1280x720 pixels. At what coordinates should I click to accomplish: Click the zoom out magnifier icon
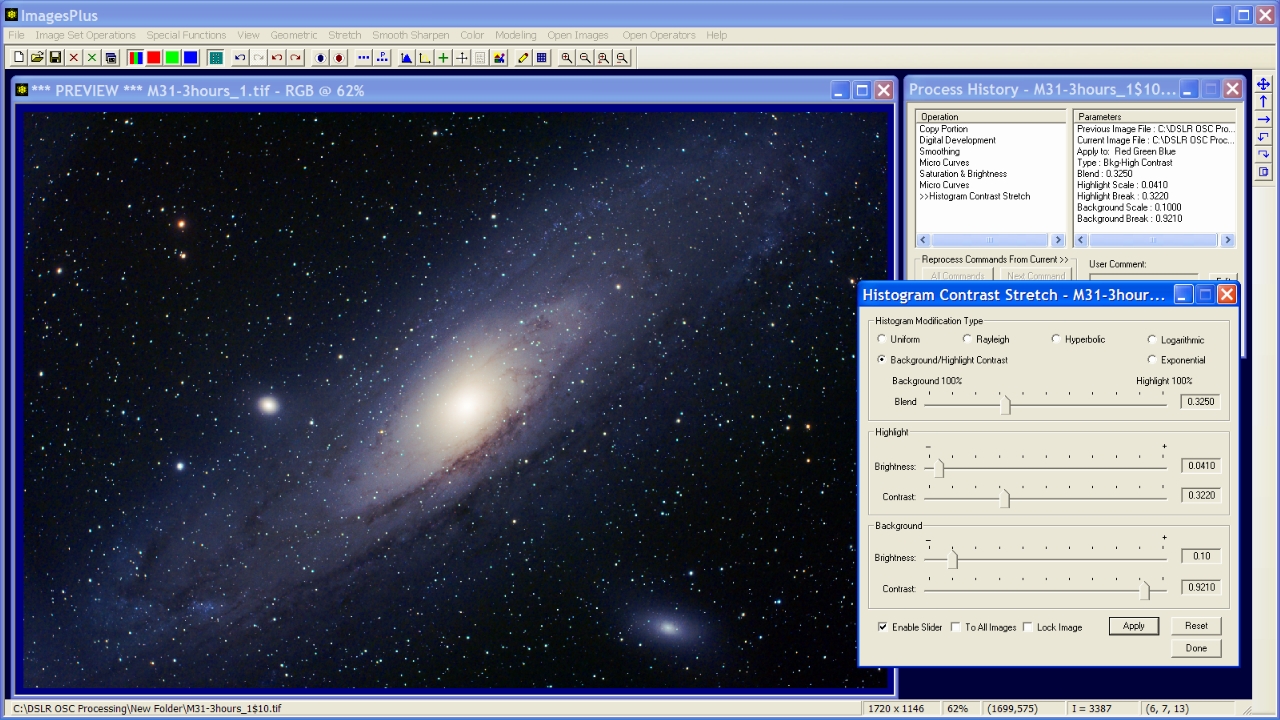coord(585,58)
